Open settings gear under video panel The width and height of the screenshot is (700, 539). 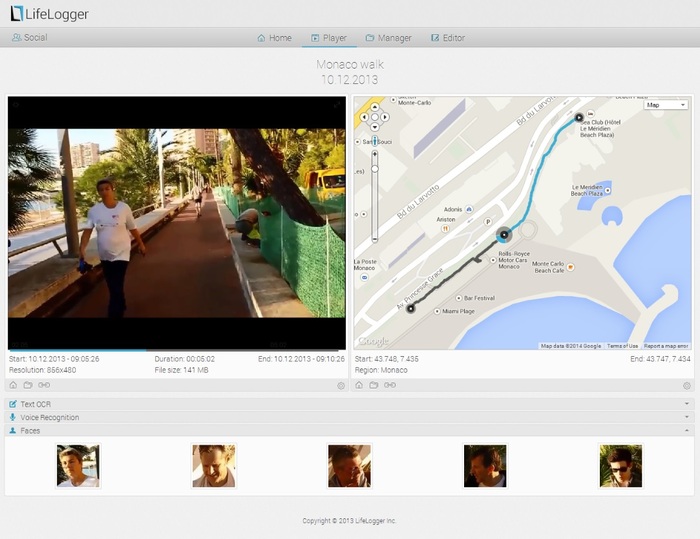tap(341, 385)
